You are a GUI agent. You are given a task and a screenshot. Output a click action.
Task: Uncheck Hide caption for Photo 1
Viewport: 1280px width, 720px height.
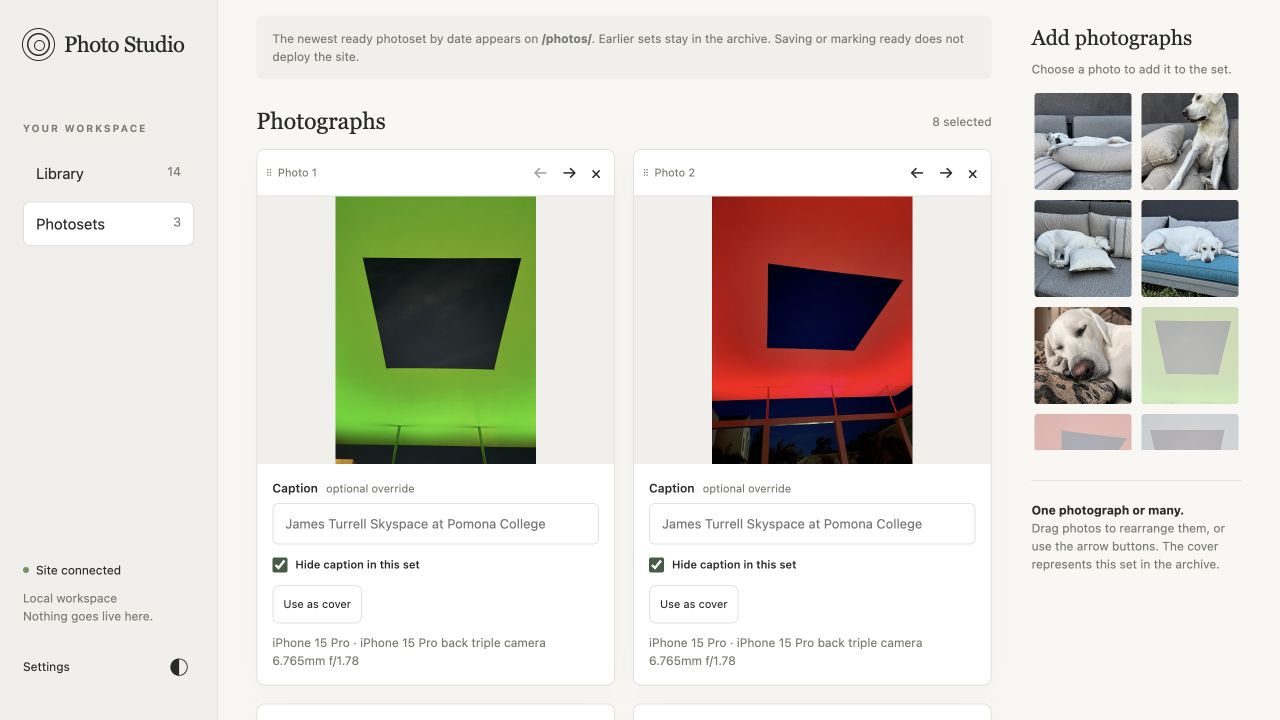tap(280, 565)
